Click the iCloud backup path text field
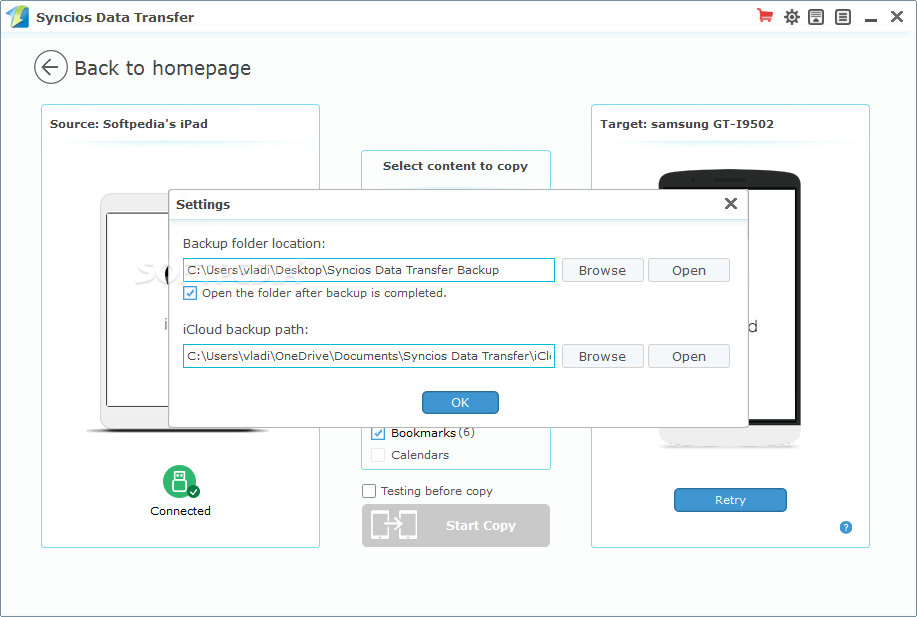Viewport: 917px width, 617px height. point(368,356)
